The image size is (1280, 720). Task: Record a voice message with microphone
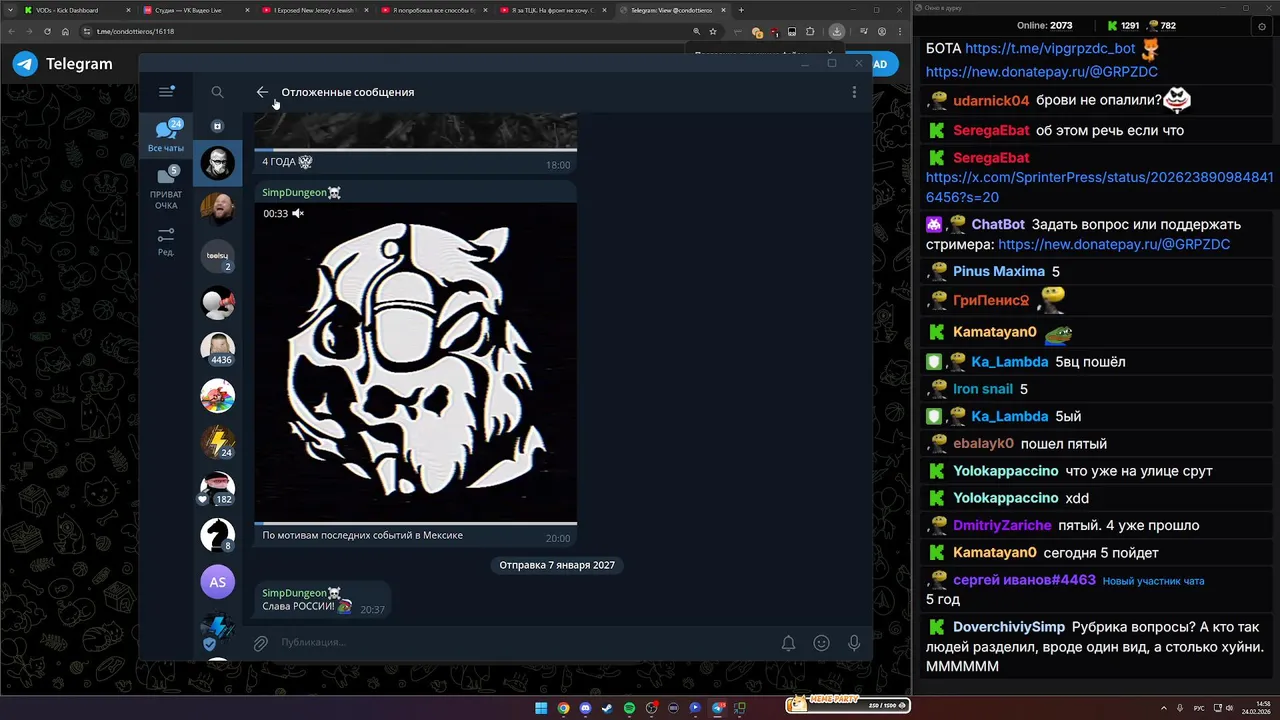tap(854, 643)
